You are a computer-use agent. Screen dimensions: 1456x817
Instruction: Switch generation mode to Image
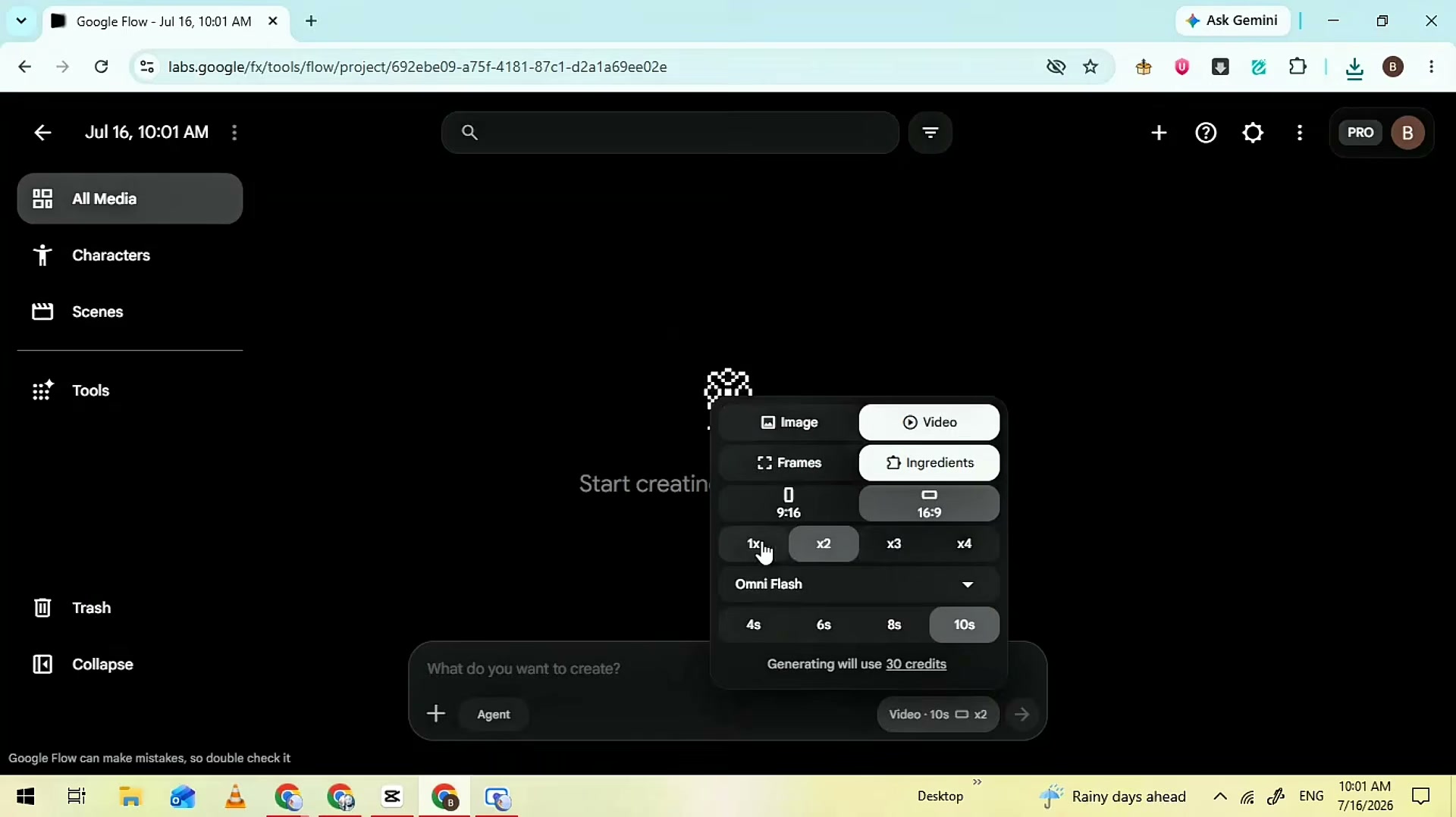coord(789,422)
